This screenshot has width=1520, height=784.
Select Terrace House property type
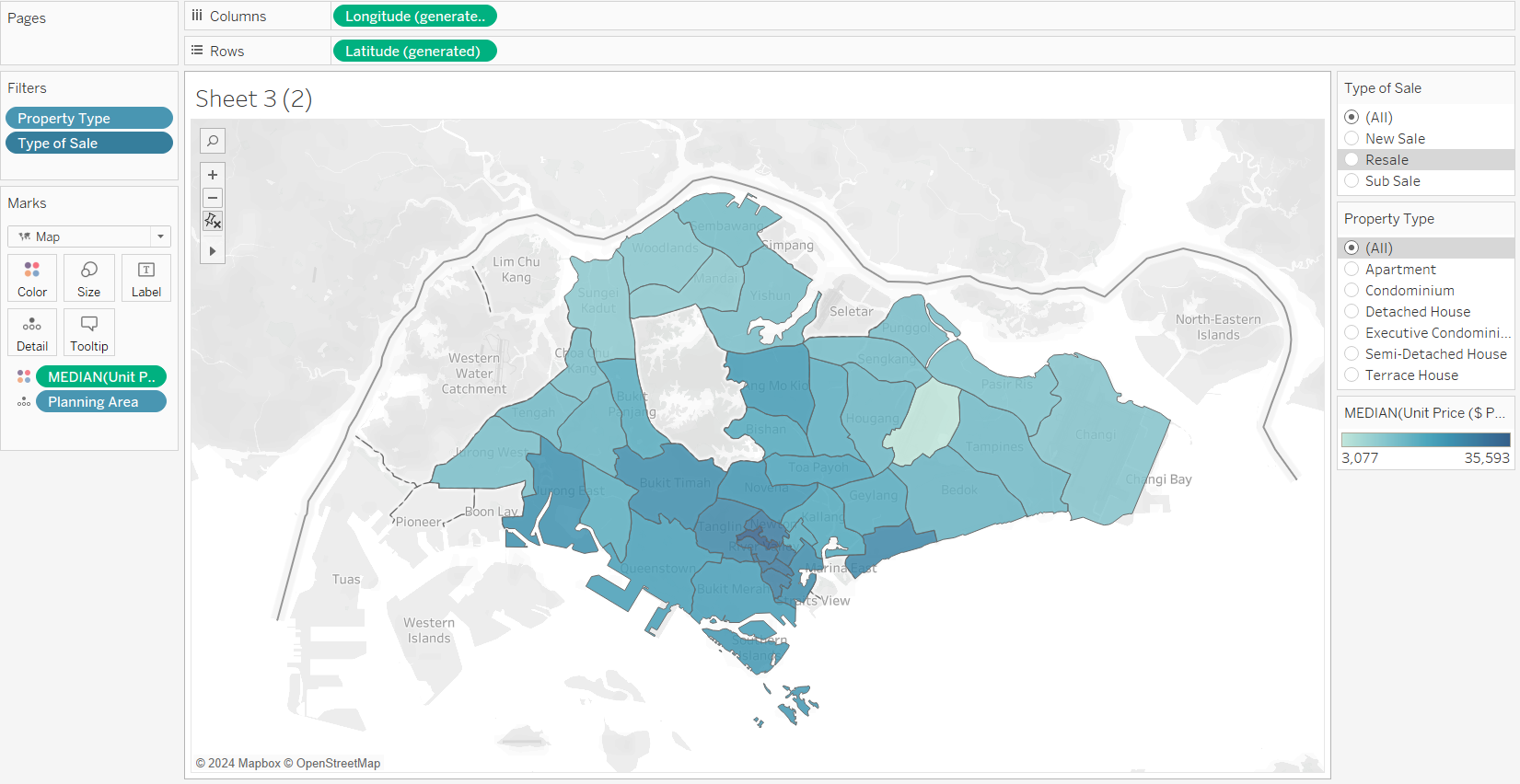click(1352, 375)
